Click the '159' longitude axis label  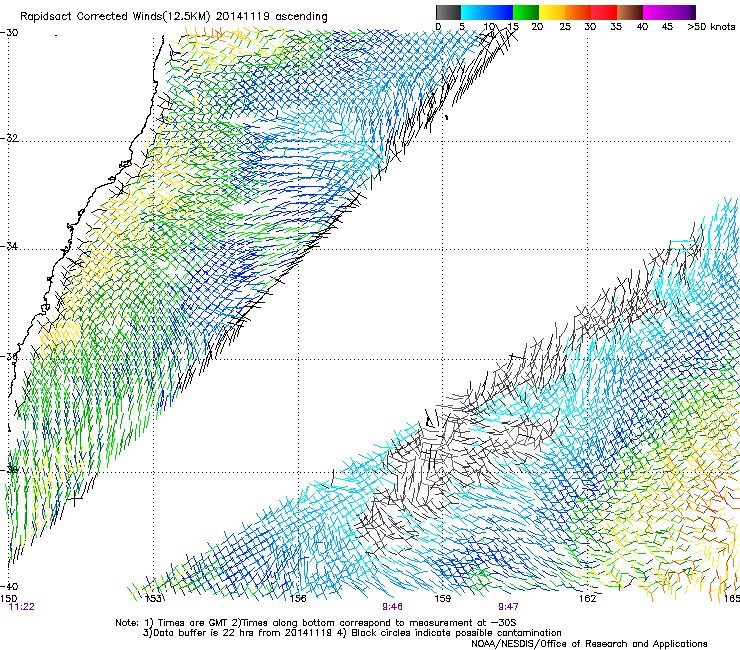pyautogui.click(x=442, y=598)
